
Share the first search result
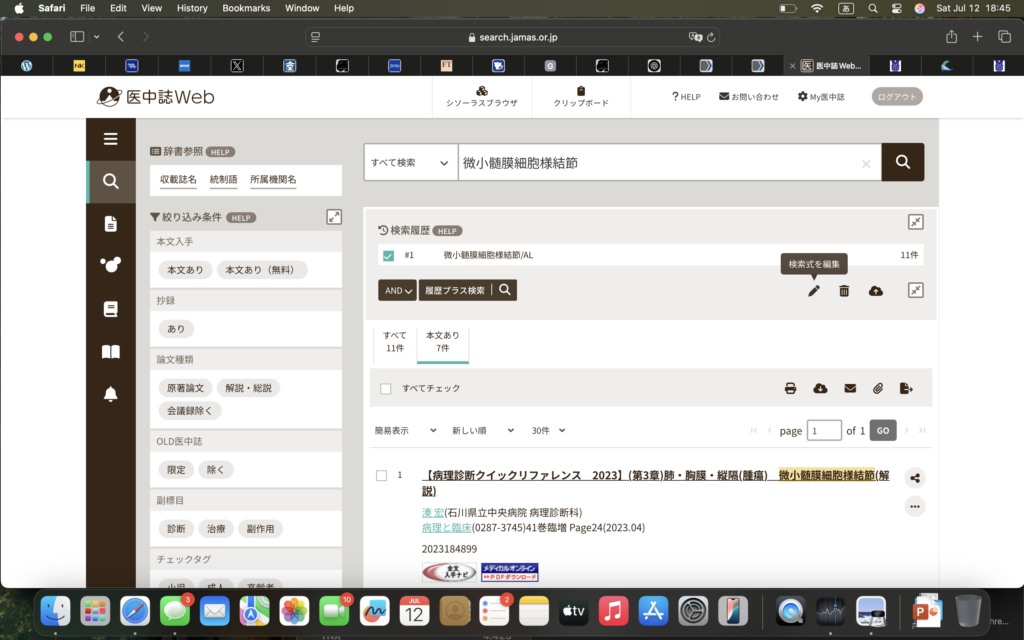(915, 478)
